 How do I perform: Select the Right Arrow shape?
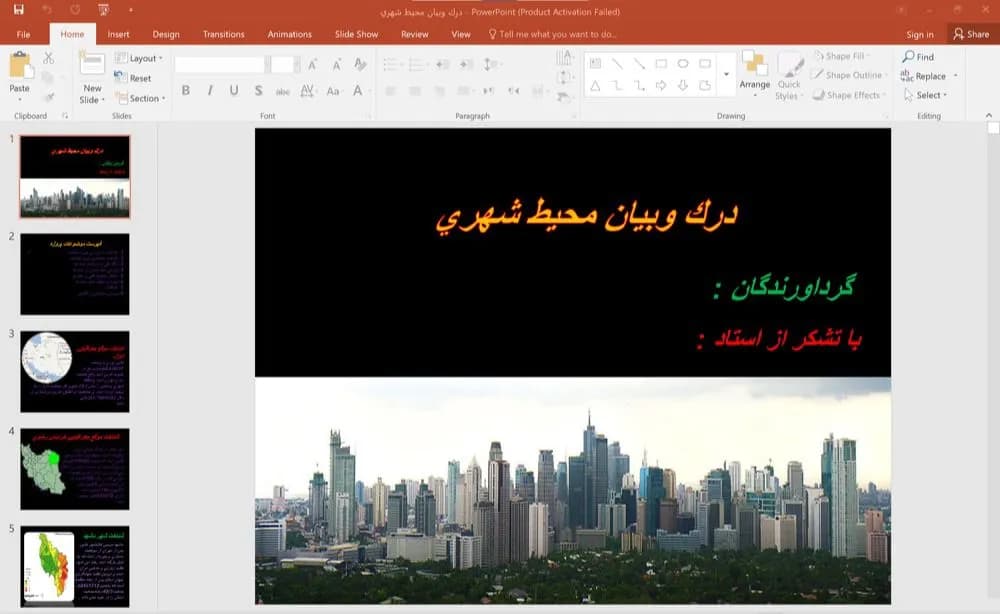(661, 85)
